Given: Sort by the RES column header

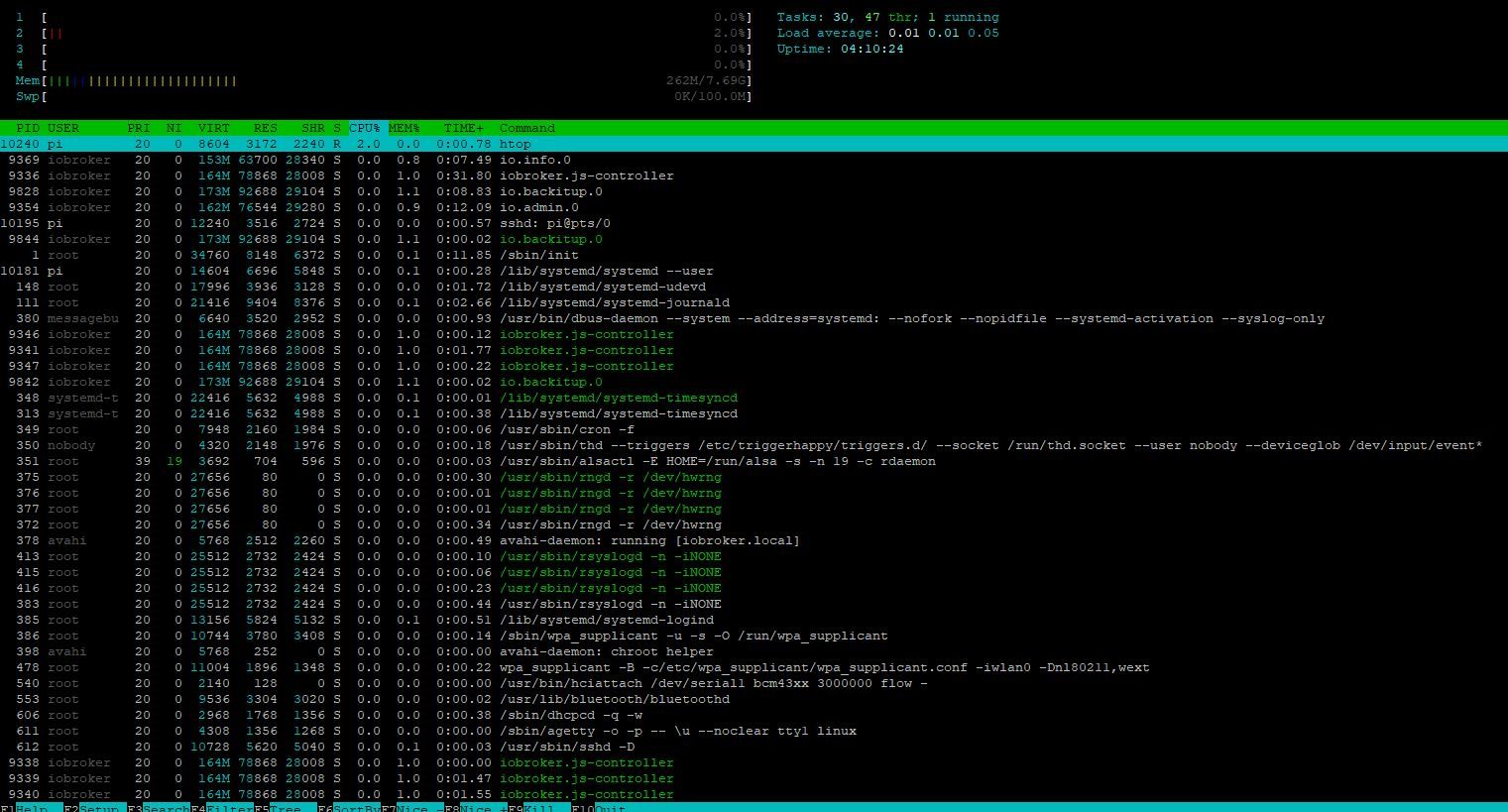Looking at the screenshot, I should click(x=266, y=128).
